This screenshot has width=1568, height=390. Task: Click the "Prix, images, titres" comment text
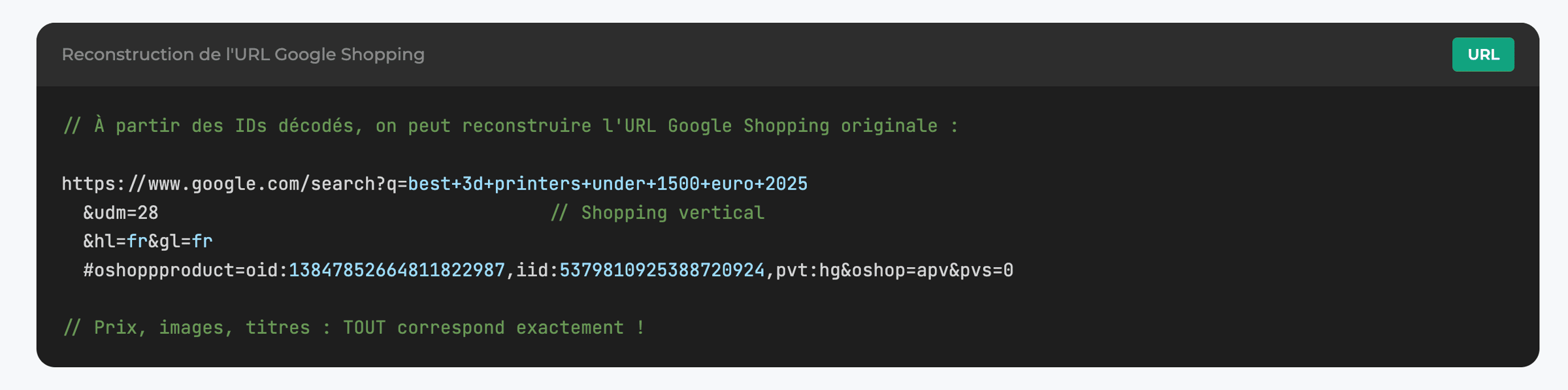point(202,328)
